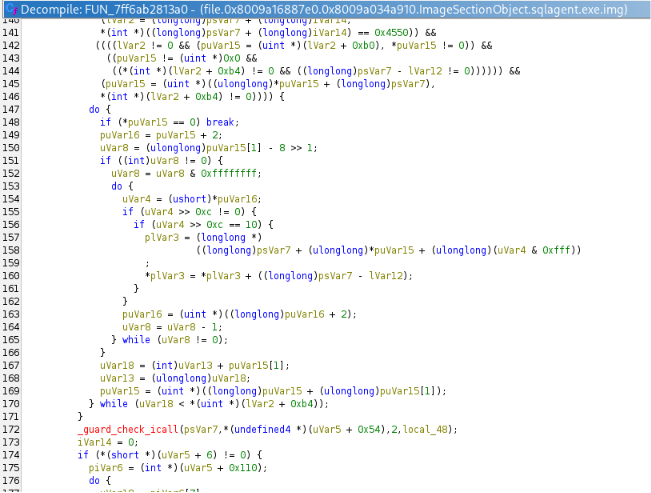Click line number 160
The image size is (651, 493).
click(11, 276)
